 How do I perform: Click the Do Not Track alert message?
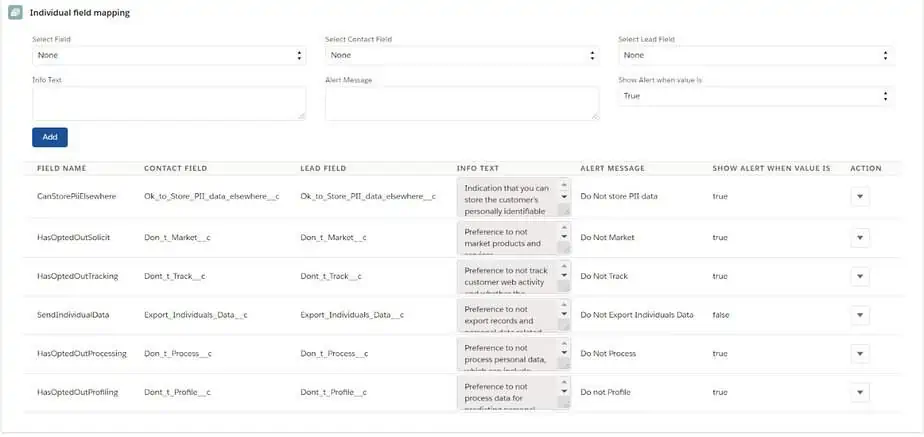604,276
